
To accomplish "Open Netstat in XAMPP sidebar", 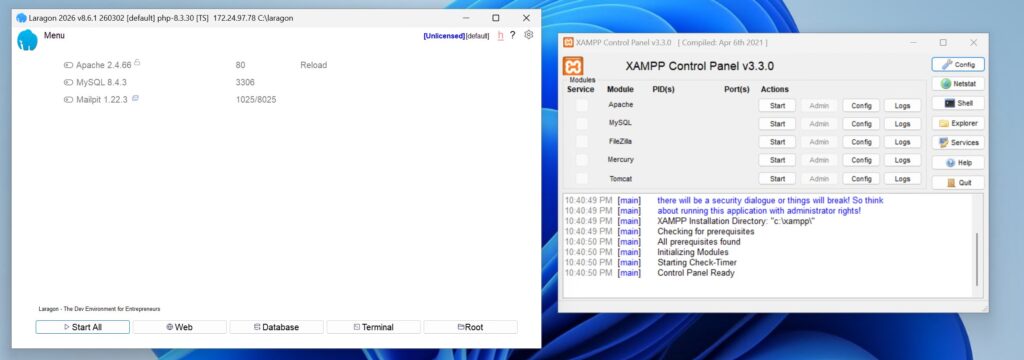I will (958, 84).
